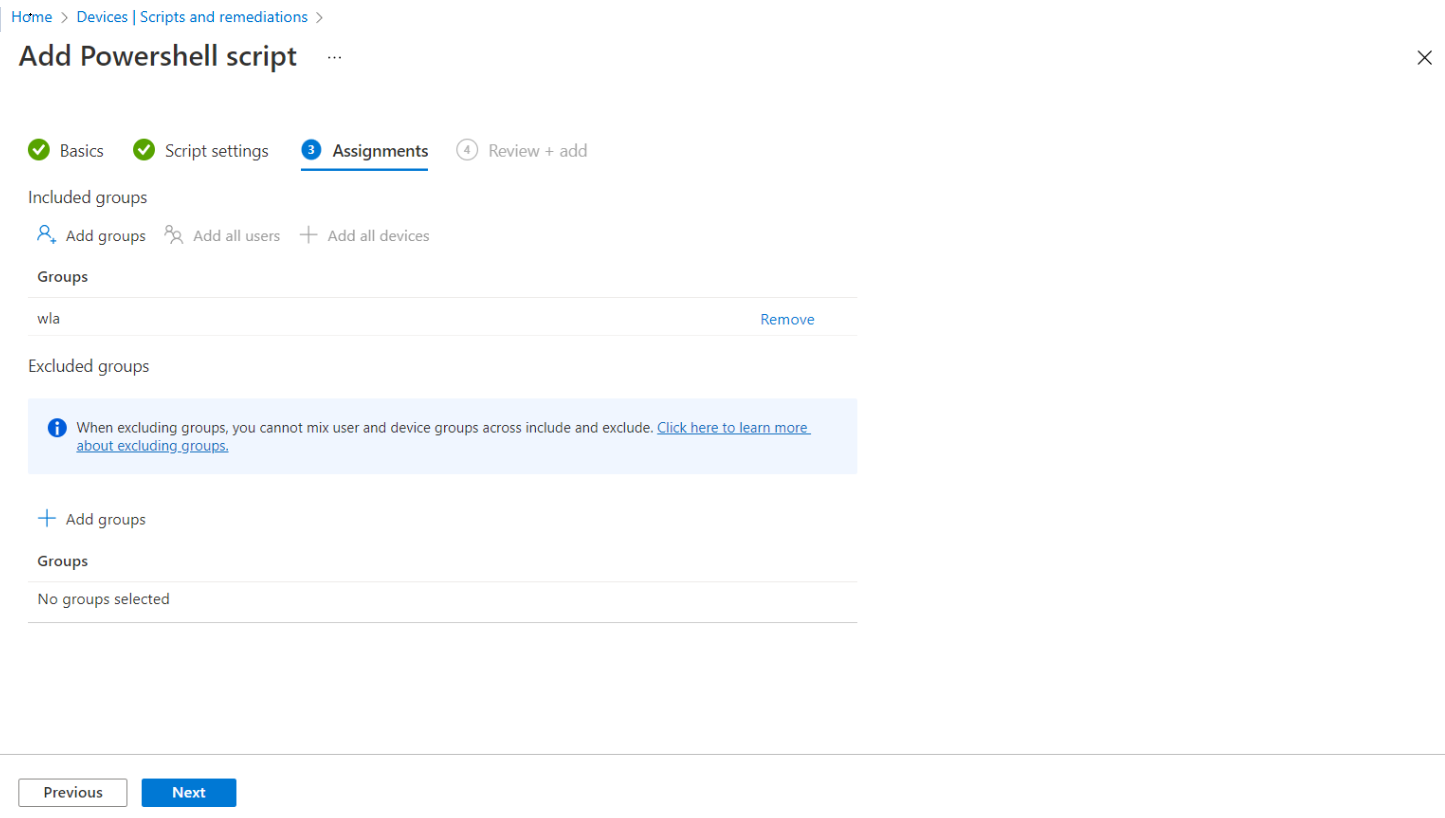Open the ellipsis more options menu
1445x818 pixels.
point(334,58)
